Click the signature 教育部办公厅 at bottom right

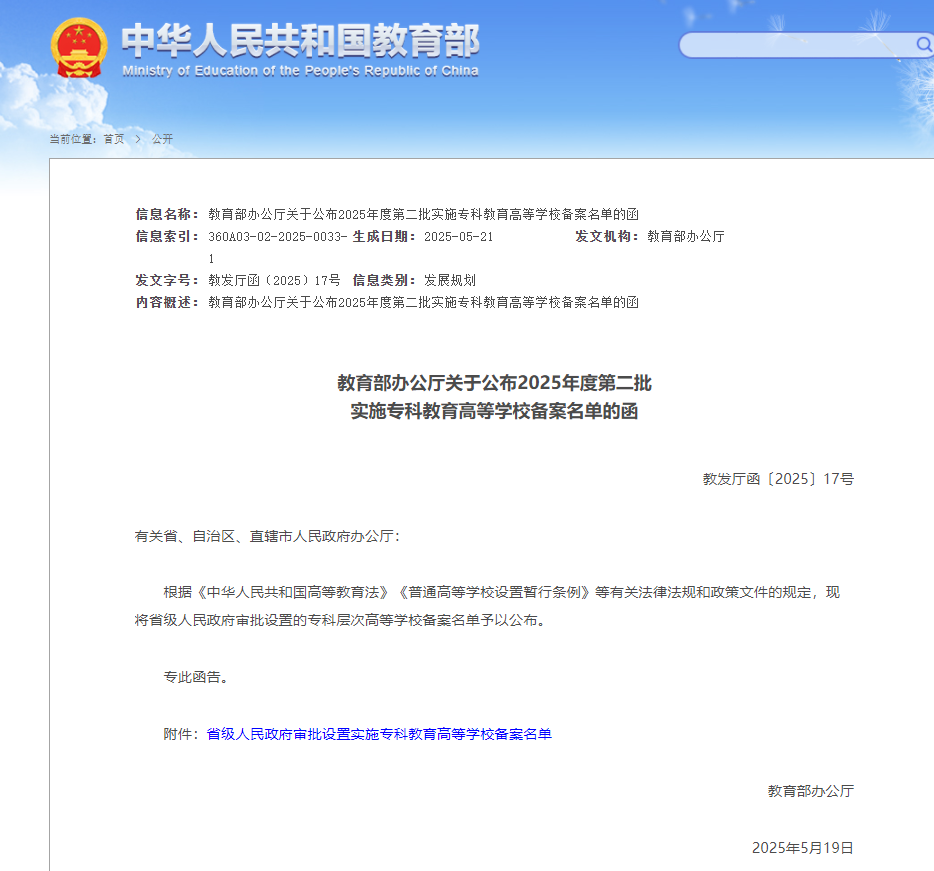[811, 791]
